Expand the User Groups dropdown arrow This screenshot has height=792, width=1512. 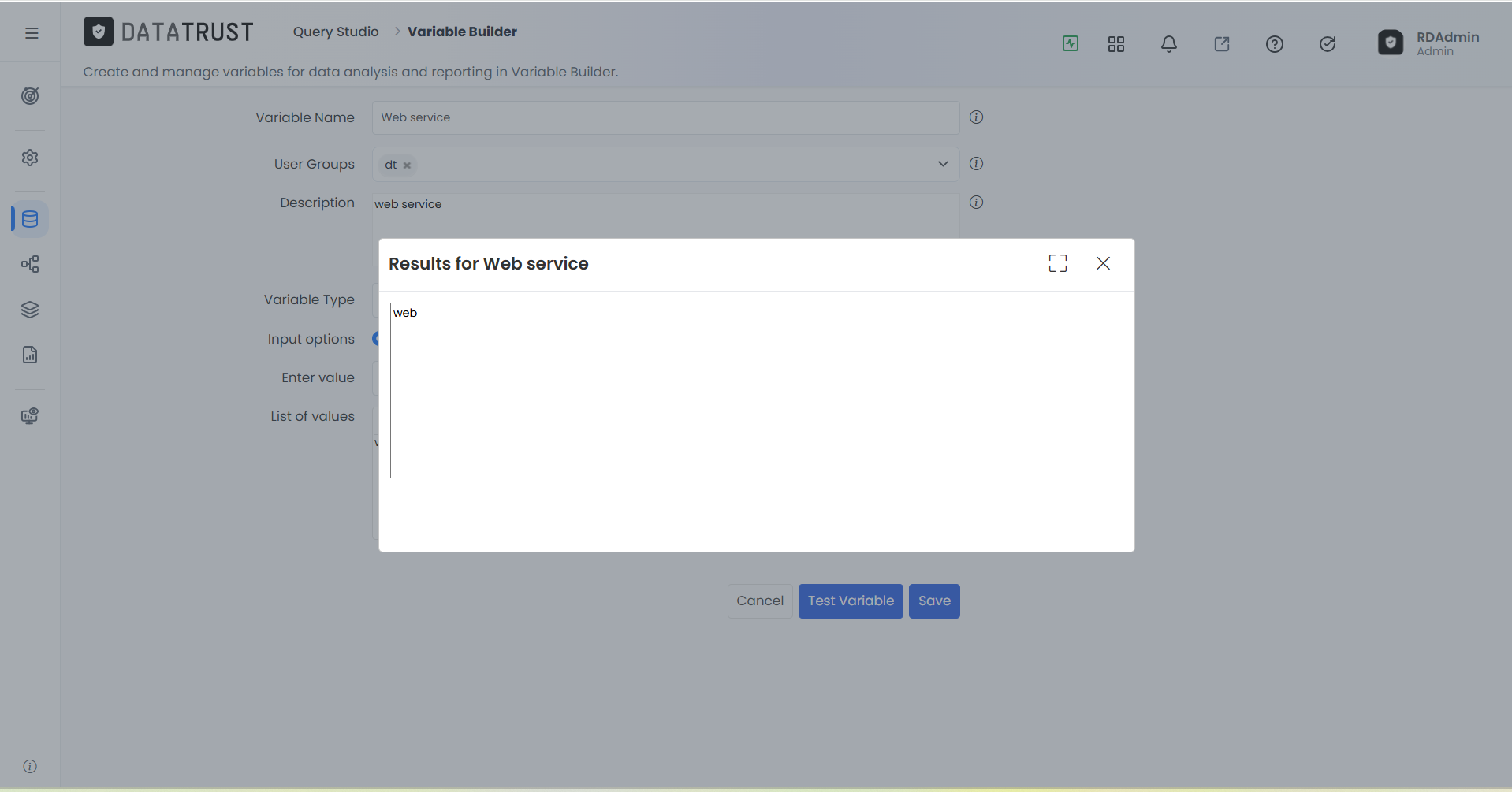(943, 164)
